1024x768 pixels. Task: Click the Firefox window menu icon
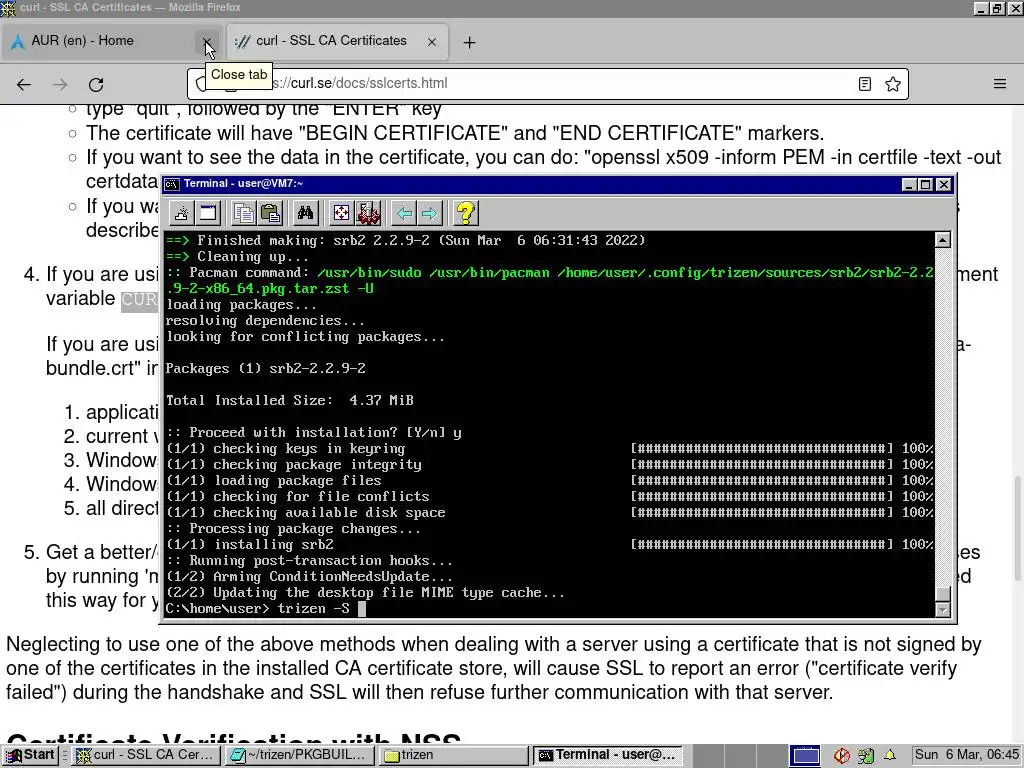(x=8, y=8)
